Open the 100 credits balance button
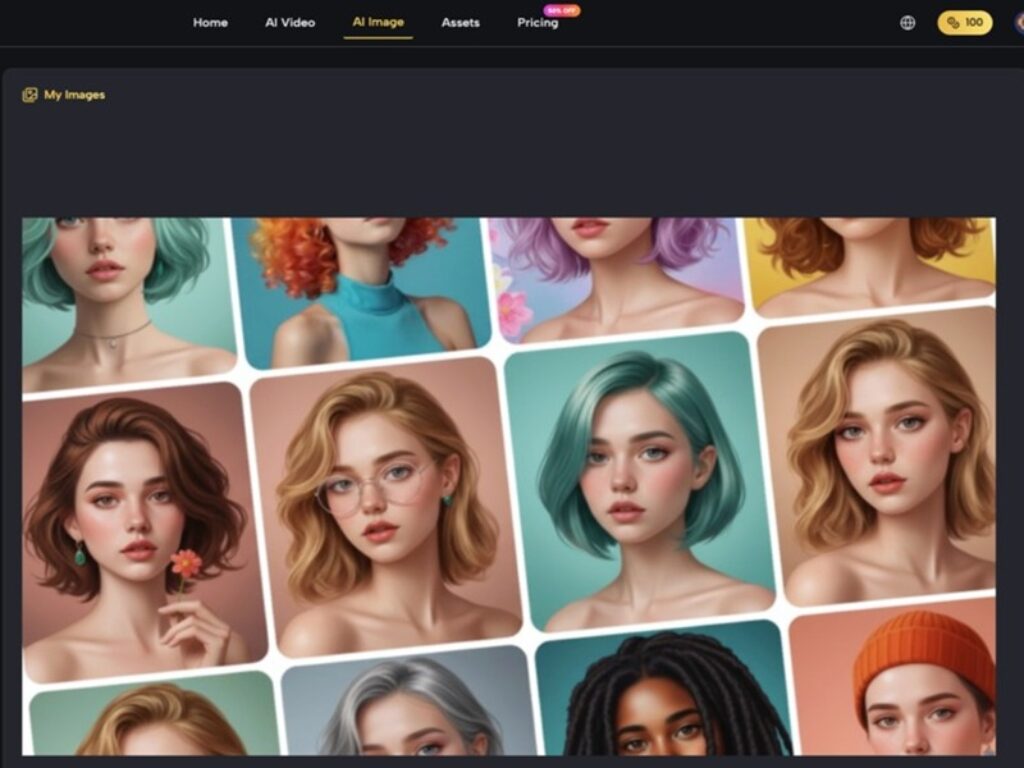1024x768 pixels. pyautogui.click(x=964, y=23)
